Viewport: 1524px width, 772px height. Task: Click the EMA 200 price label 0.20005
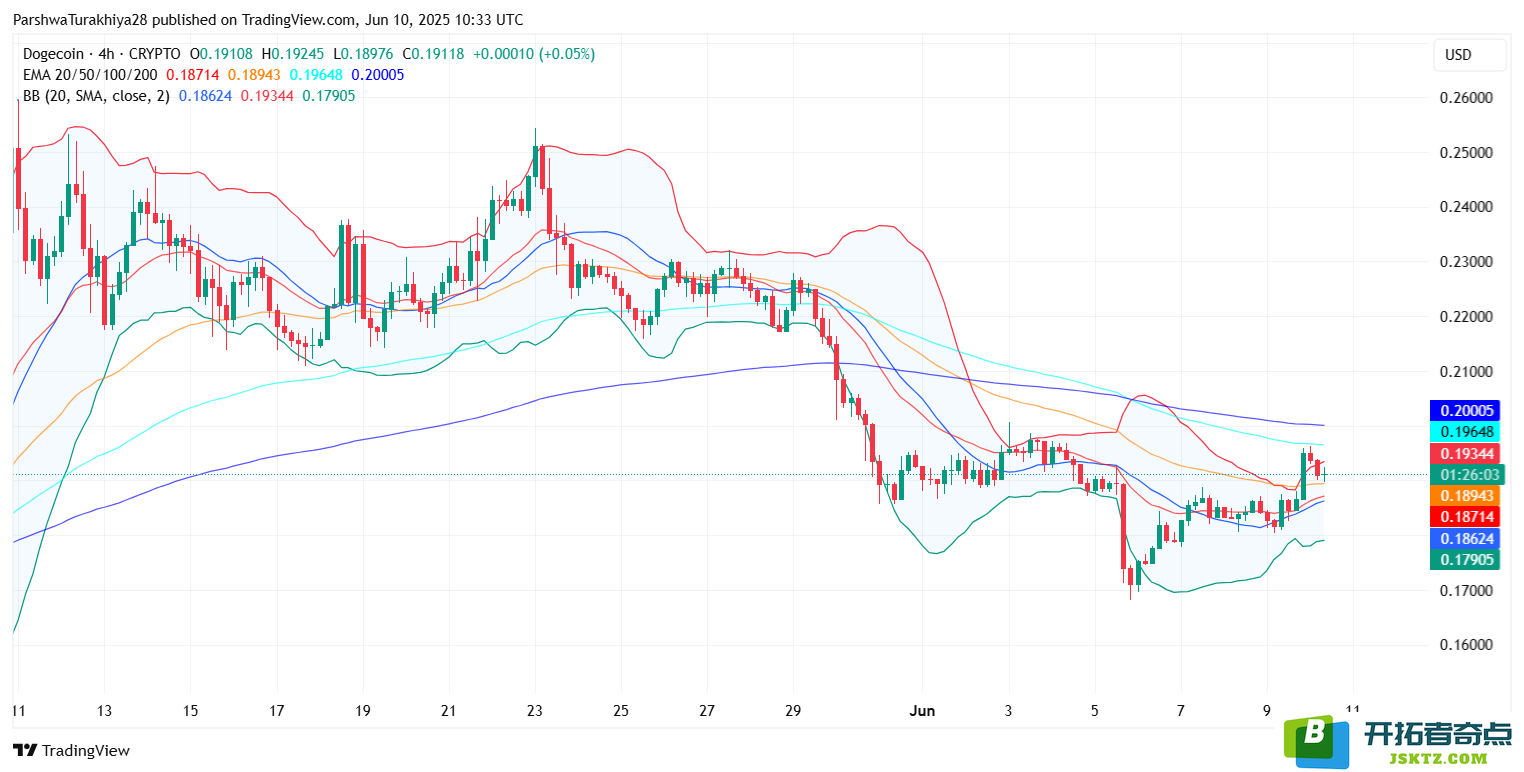[x=1467, y=410]
